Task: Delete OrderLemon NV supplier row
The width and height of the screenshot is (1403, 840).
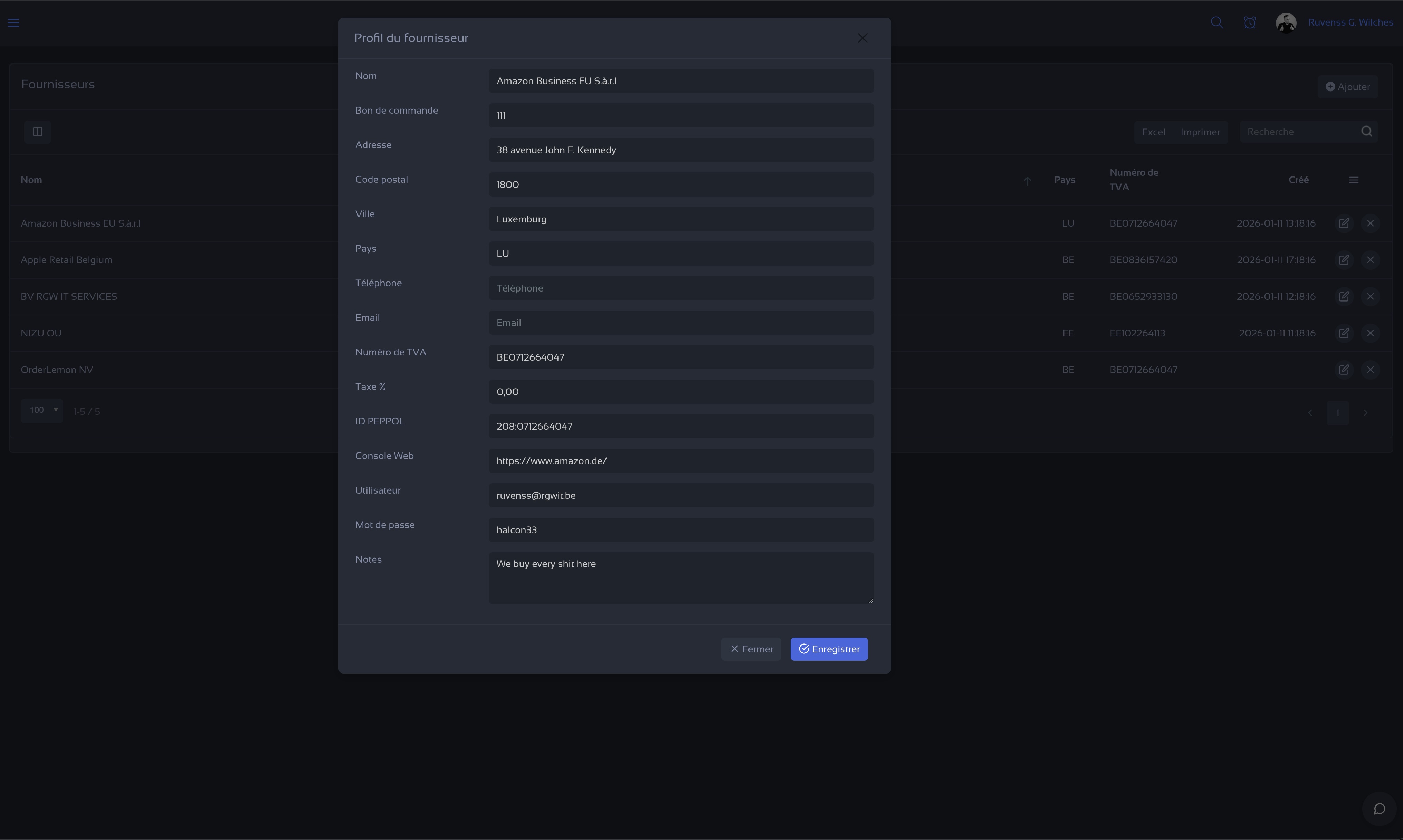Action: coord(1370,370)
